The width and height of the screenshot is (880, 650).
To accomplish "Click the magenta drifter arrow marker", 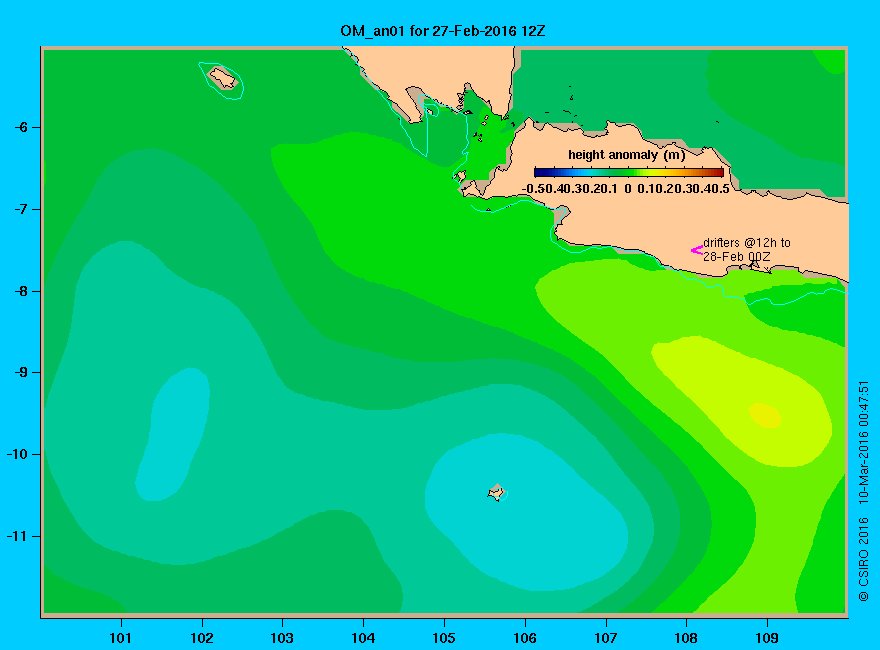I will (696, 250).
